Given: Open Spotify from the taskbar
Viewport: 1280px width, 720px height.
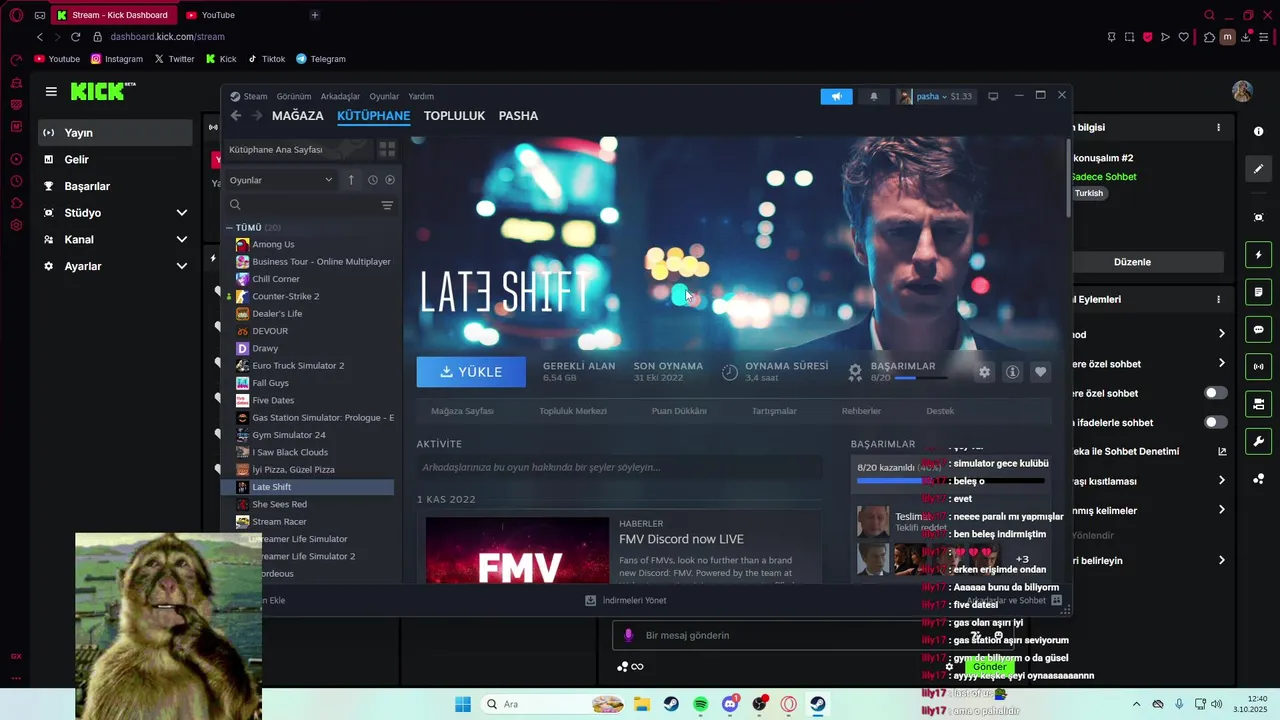Looking at the screenshot, I should click(700, 704).
